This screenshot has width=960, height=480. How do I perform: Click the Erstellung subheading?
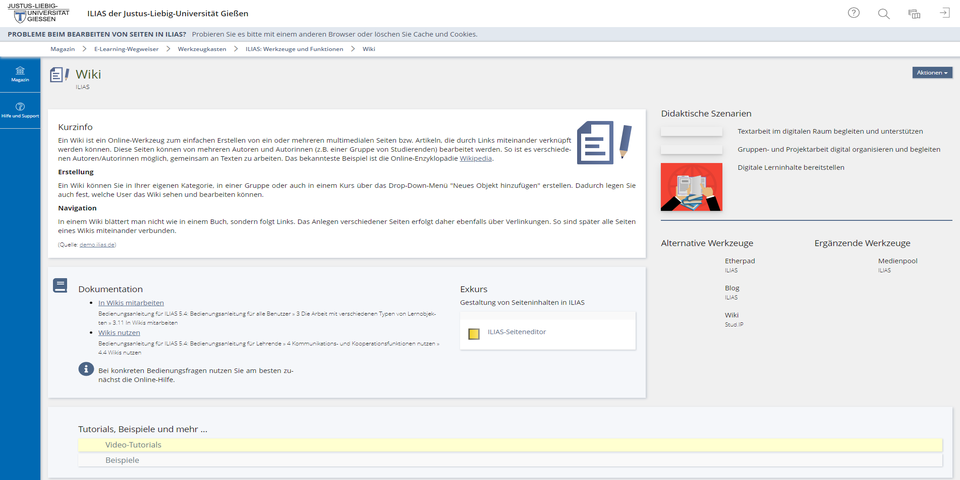(x=76, y=172)
